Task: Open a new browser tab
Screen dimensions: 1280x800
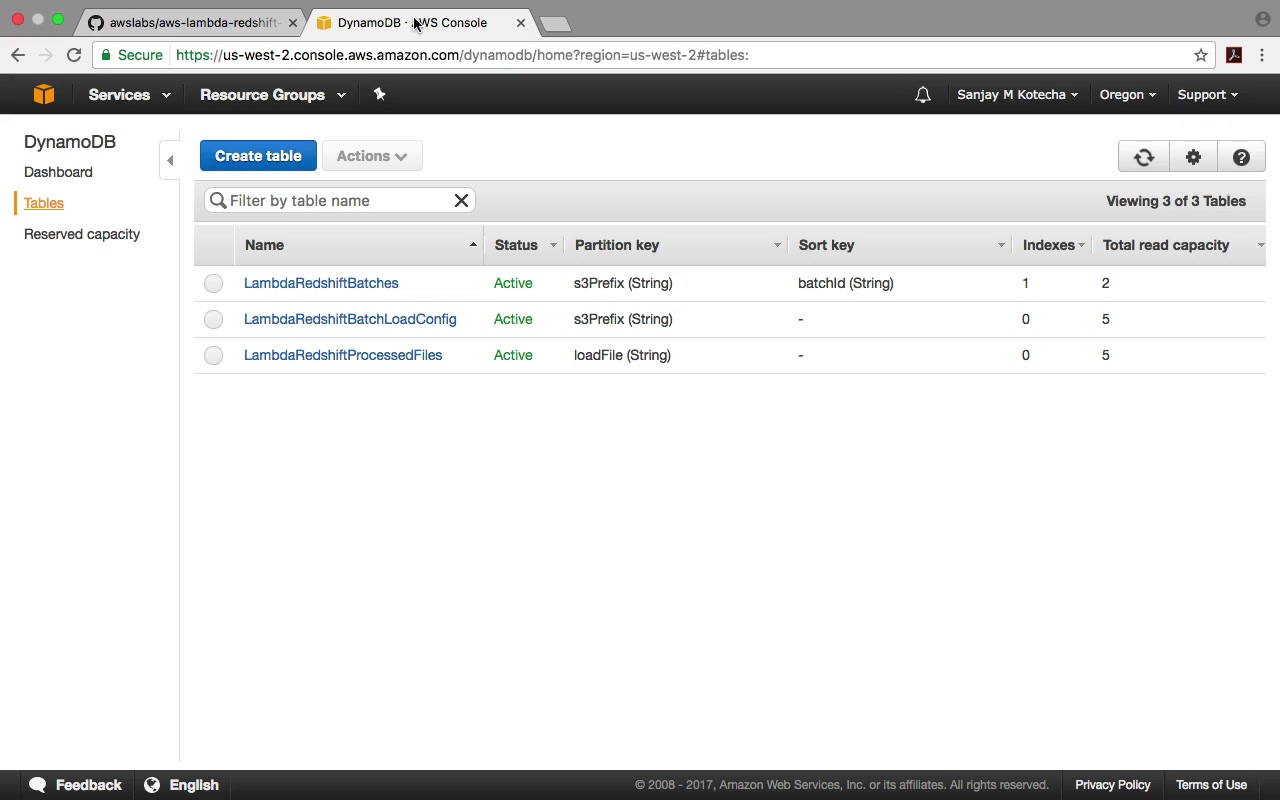Action: click(x=554, y=24)
